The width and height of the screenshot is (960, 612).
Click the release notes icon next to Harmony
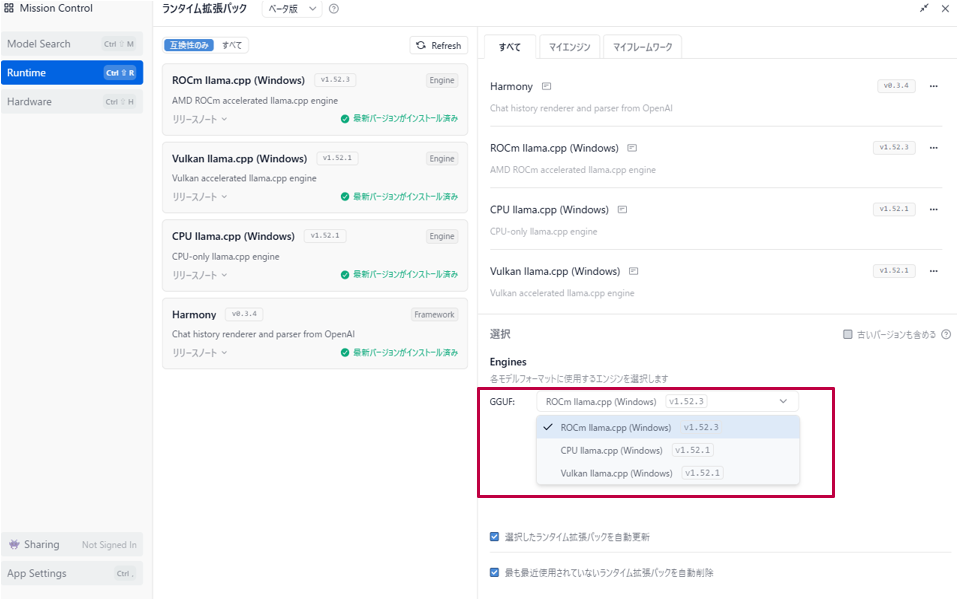click(546, 87)
